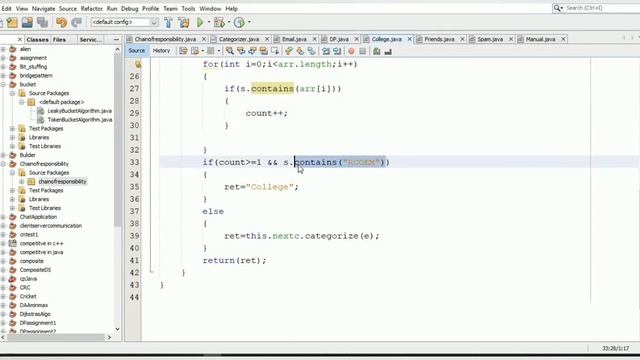Click the Comment code icon

coord(377,51)
